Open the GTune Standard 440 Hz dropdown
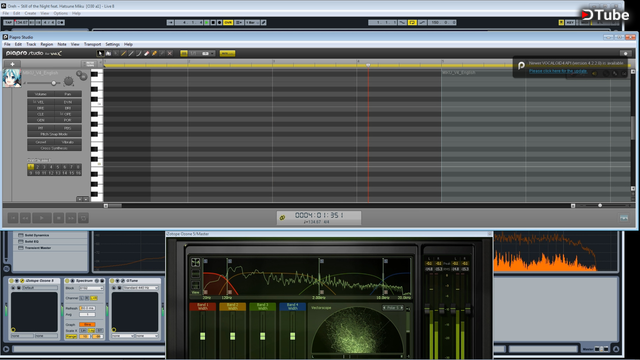Screen dimensions: 640x360 (x=140, y=288)
